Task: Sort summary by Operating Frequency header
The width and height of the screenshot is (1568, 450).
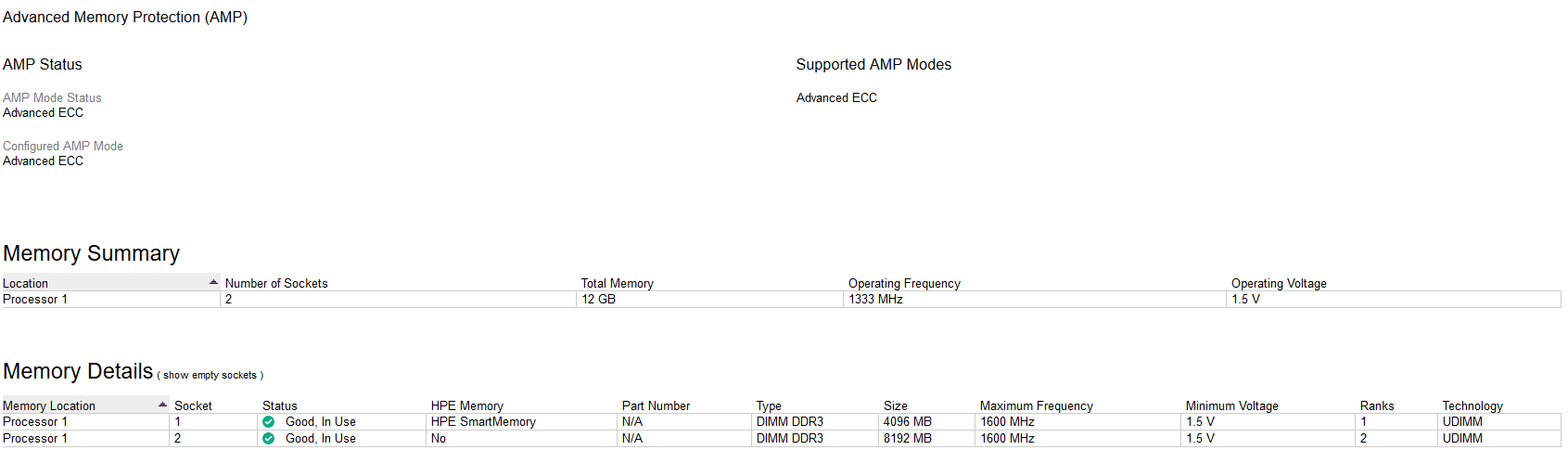Action: pos(904,284)
